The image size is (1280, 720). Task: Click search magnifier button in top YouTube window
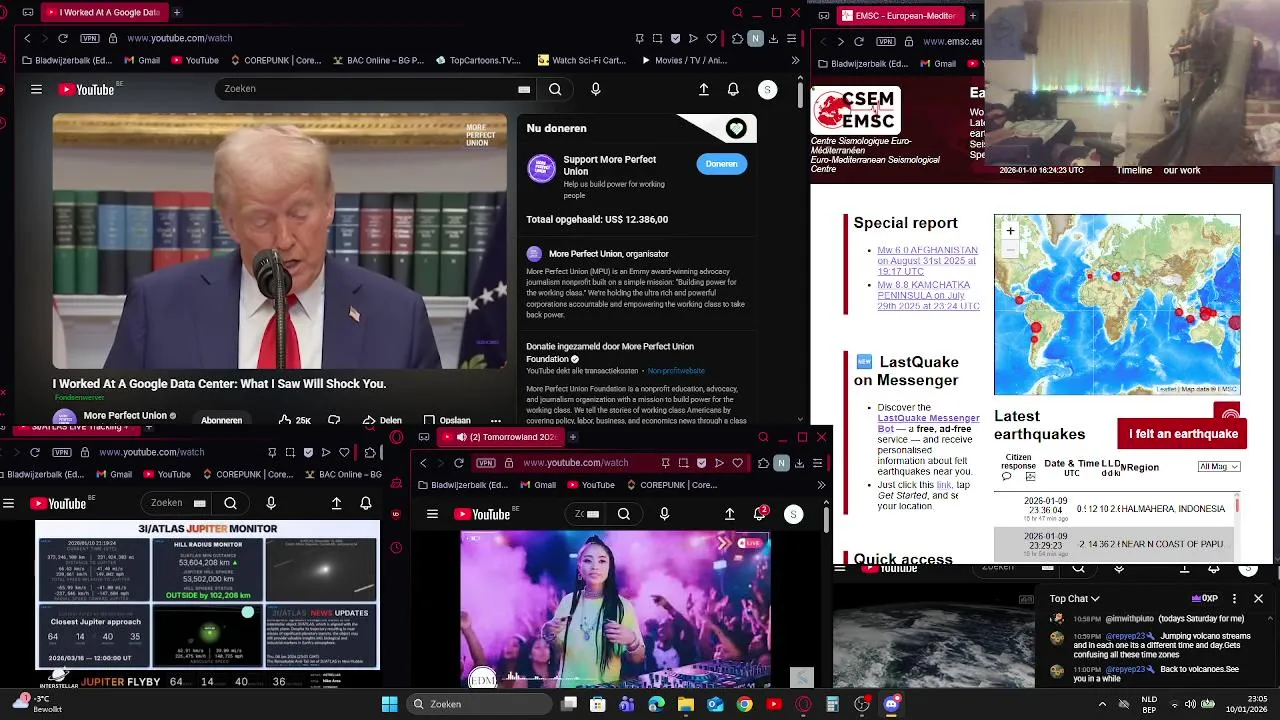(555, 89)
